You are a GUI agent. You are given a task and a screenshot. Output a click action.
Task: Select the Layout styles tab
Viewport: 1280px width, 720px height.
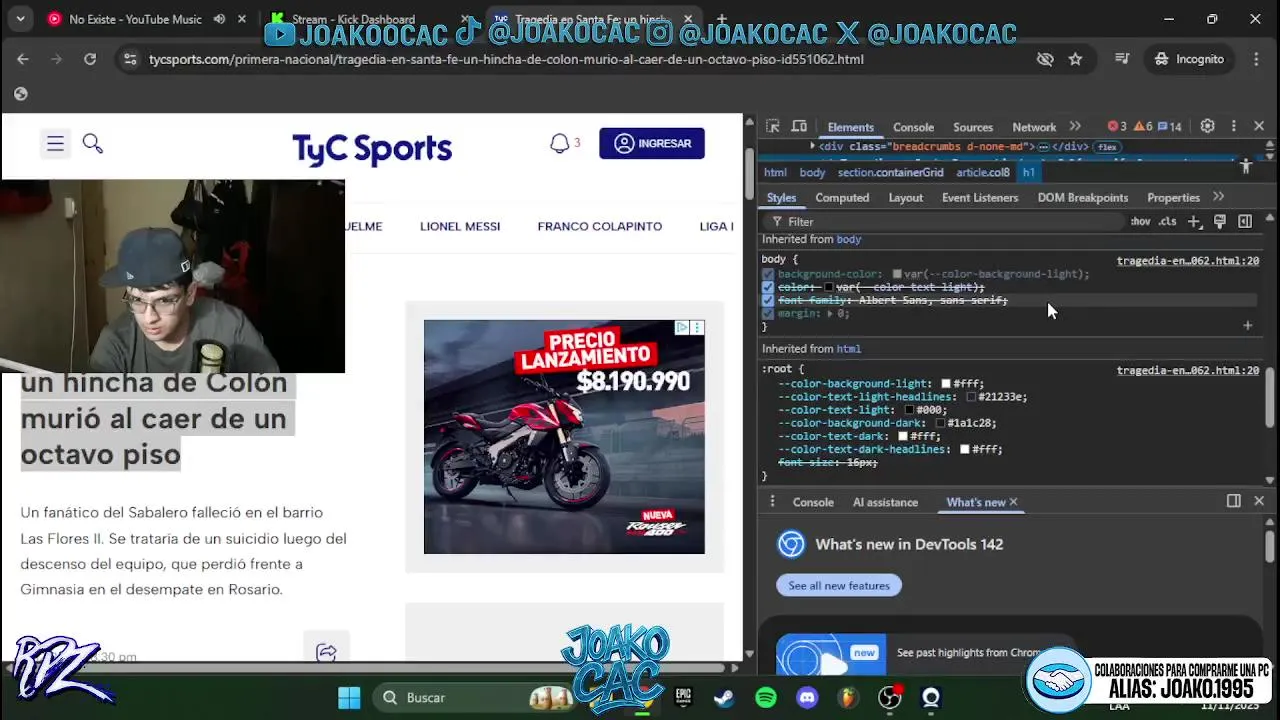pos(906,197)
